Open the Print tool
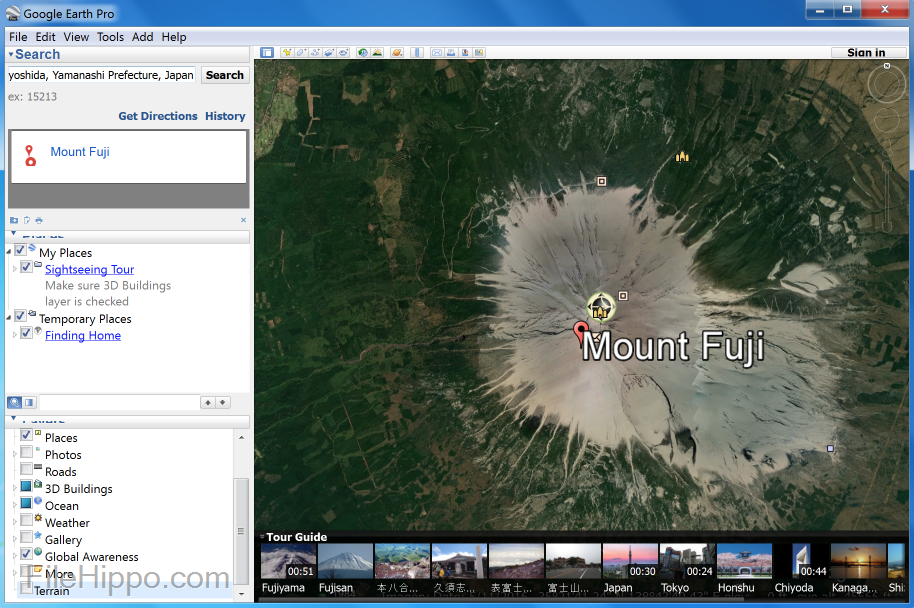The height and width of the screenshot is (608, 914). [450, 52]
